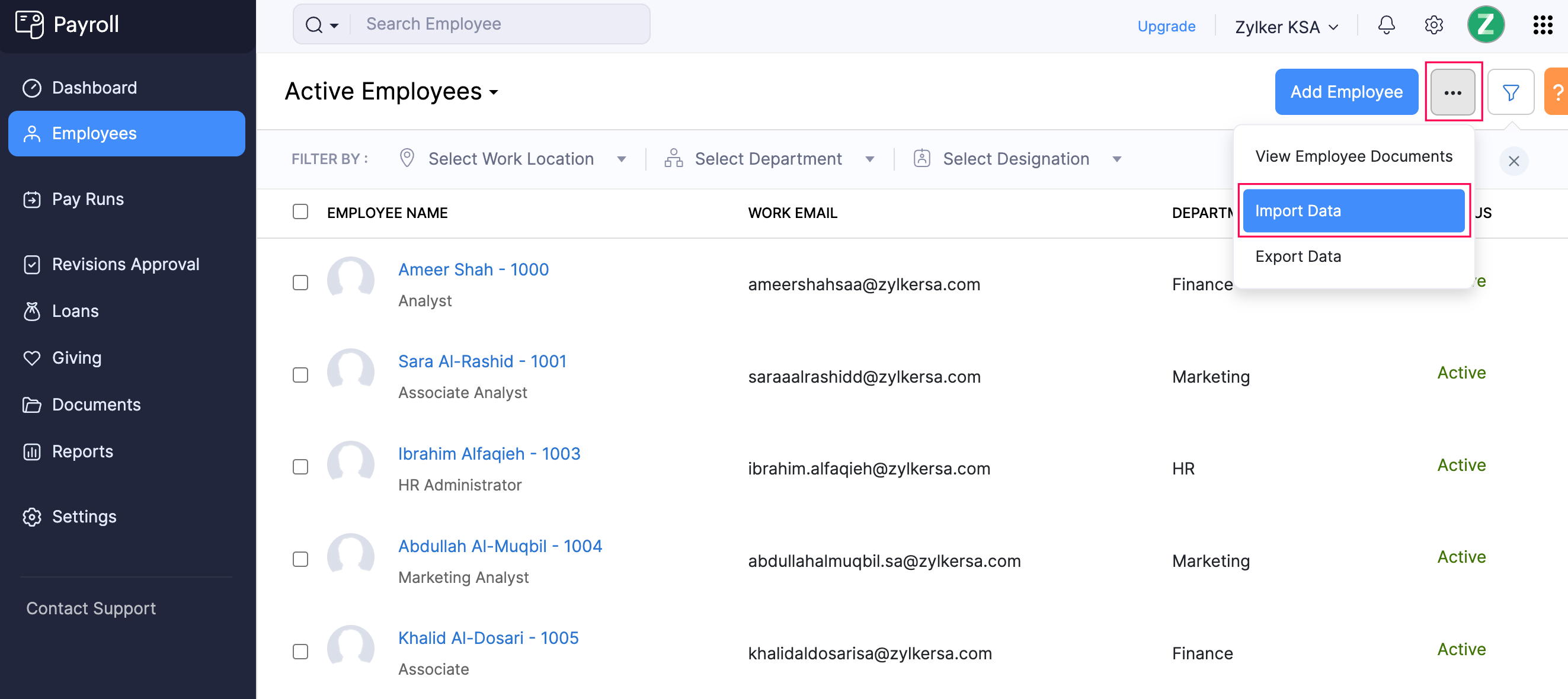Click the Giving heart icon
Viewport: 1568px width, 699px height.
31,358
